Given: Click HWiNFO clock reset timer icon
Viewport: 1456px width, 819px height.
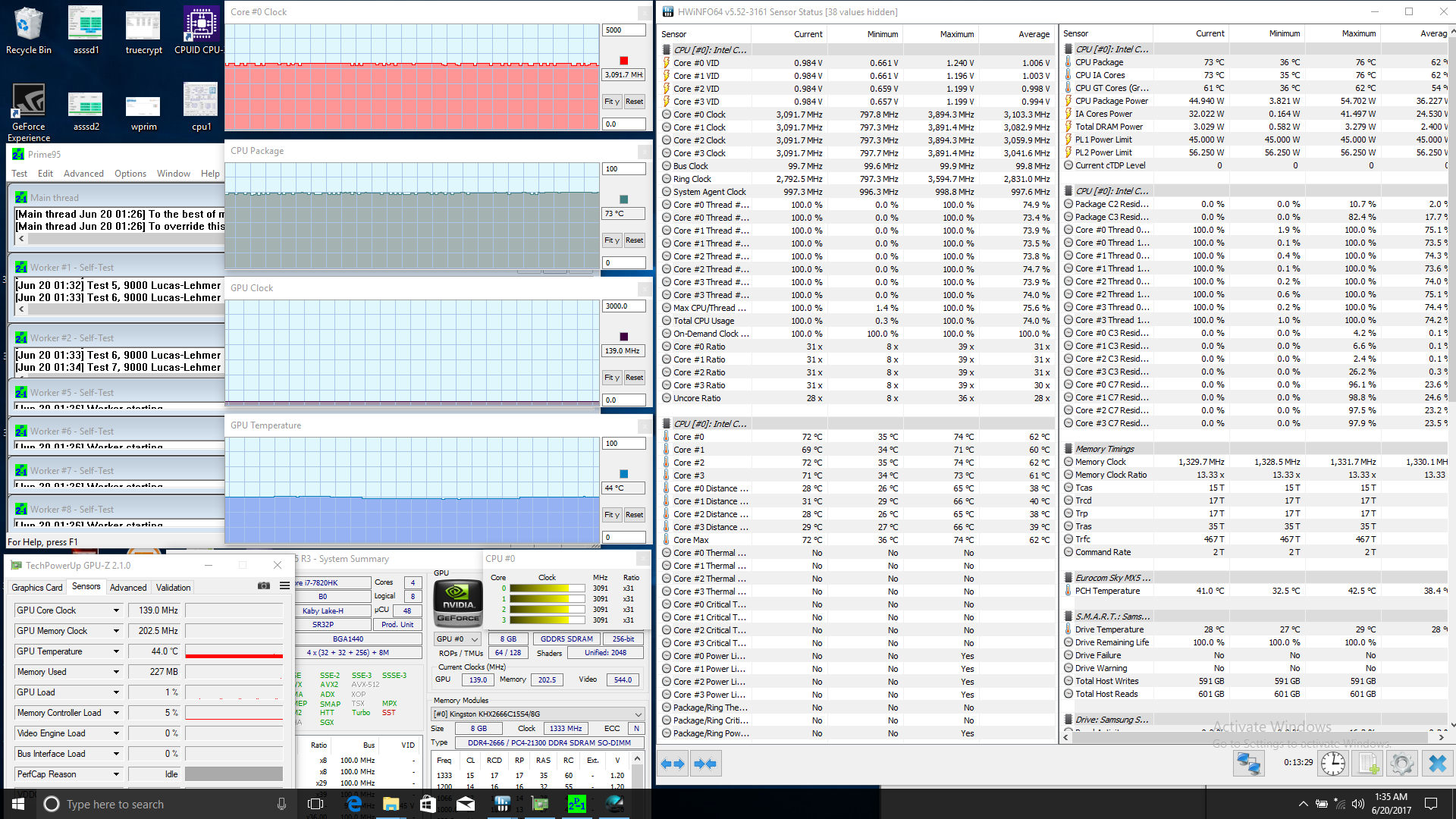Looking at the screenshot, I should tap(1333, 763).
